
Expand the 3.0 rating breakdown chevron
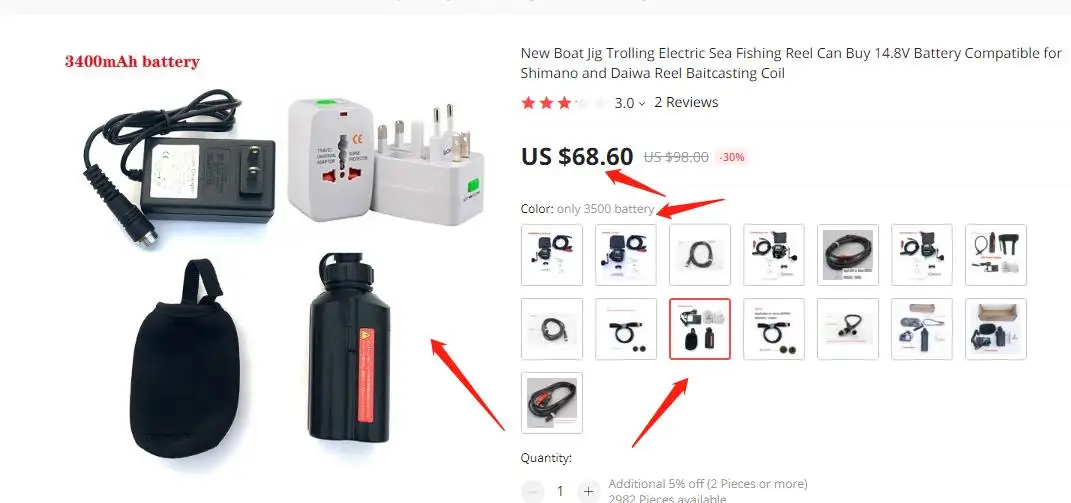641,104
